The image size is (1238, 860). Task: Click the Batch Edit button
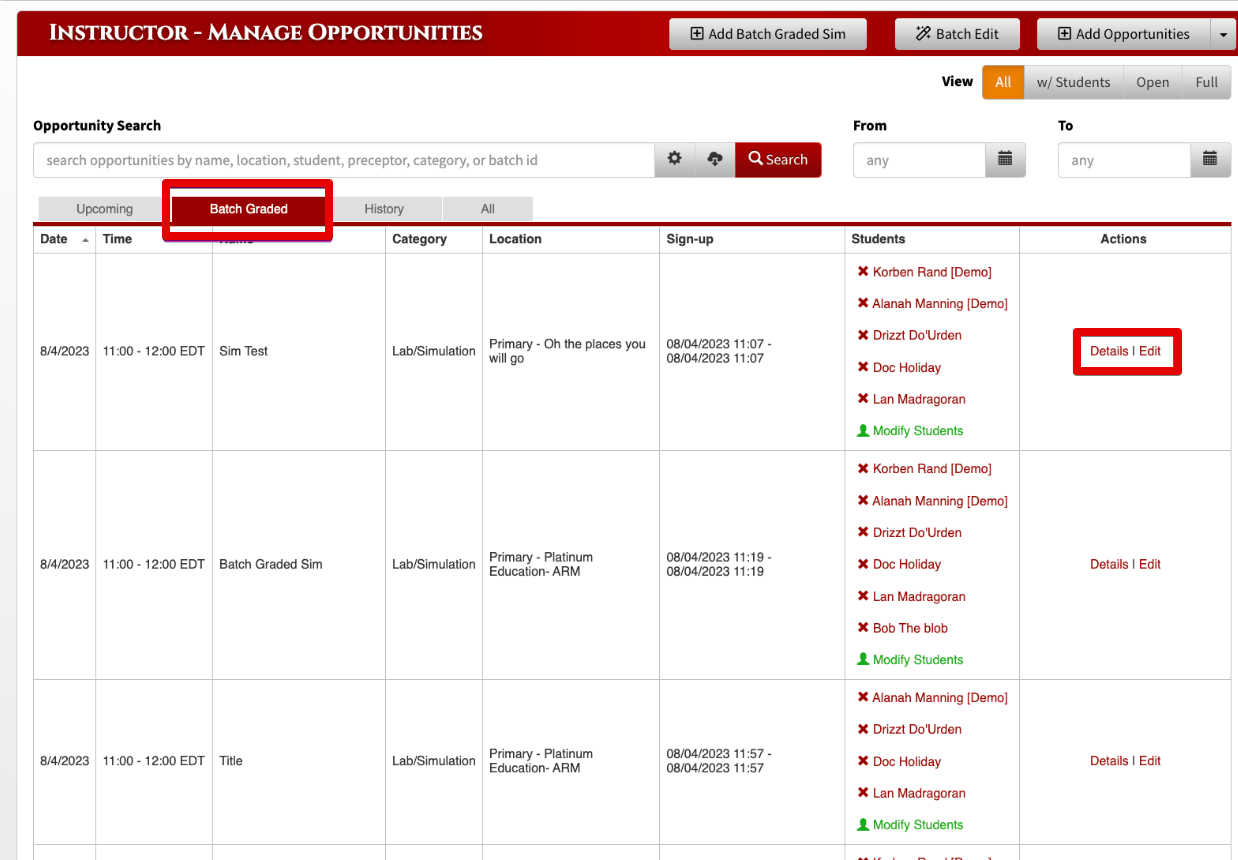957,34
